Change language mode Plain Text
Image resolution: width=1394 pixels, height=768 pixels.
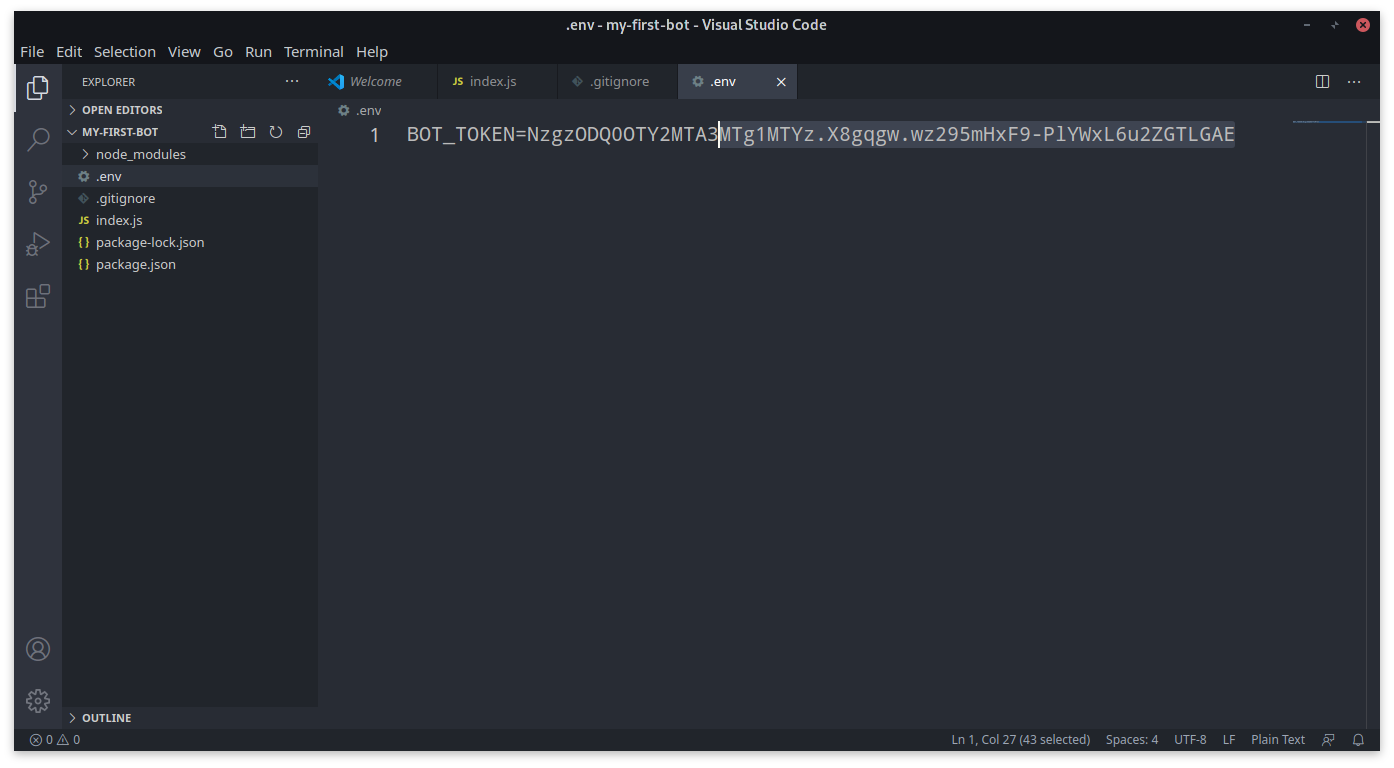pos(1278,740)
